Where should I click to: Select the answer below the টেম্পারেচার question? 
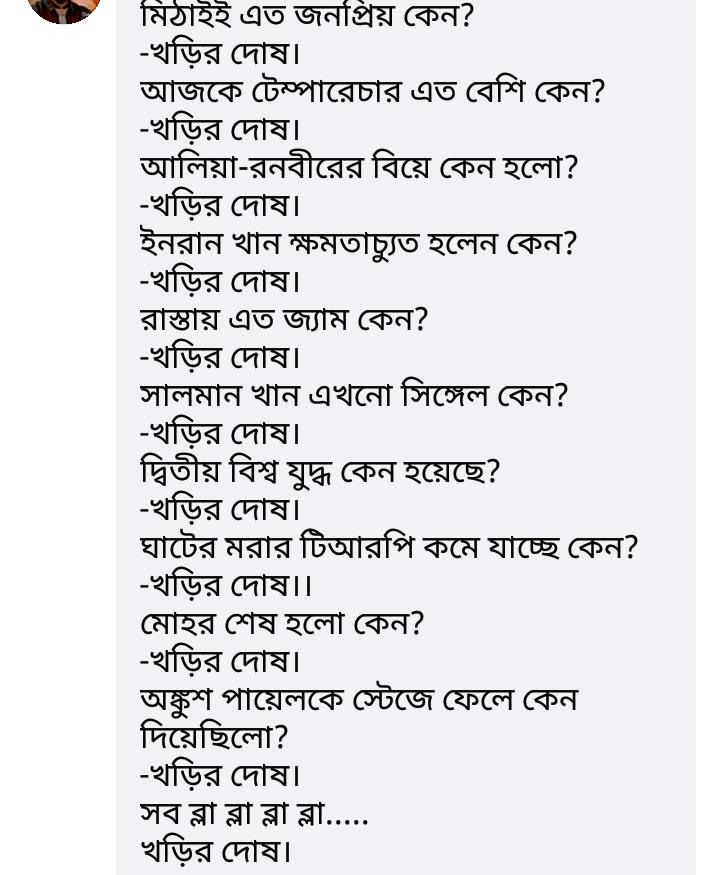pos(220,129)
